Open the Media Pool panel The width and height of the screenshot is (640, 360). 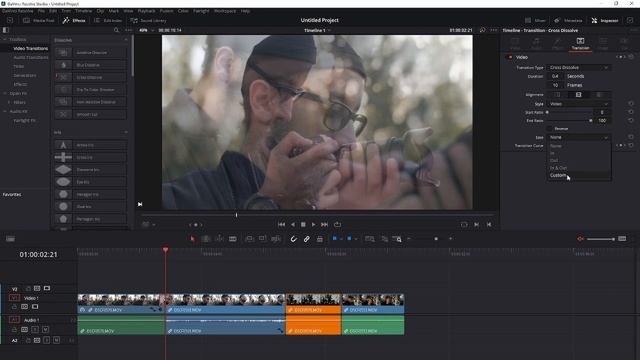click(39, 20)
